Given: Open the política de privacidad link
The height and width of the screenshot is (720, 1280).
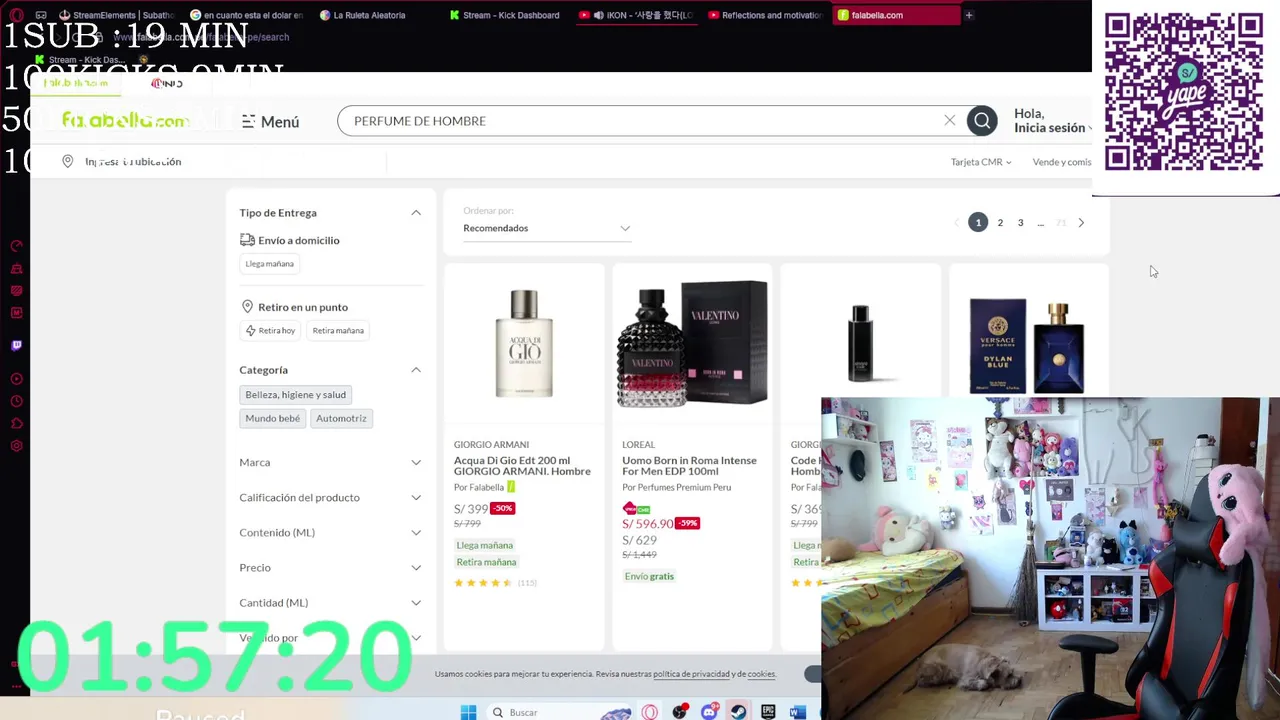Looking at the screenshot, I should pos(691,674).
